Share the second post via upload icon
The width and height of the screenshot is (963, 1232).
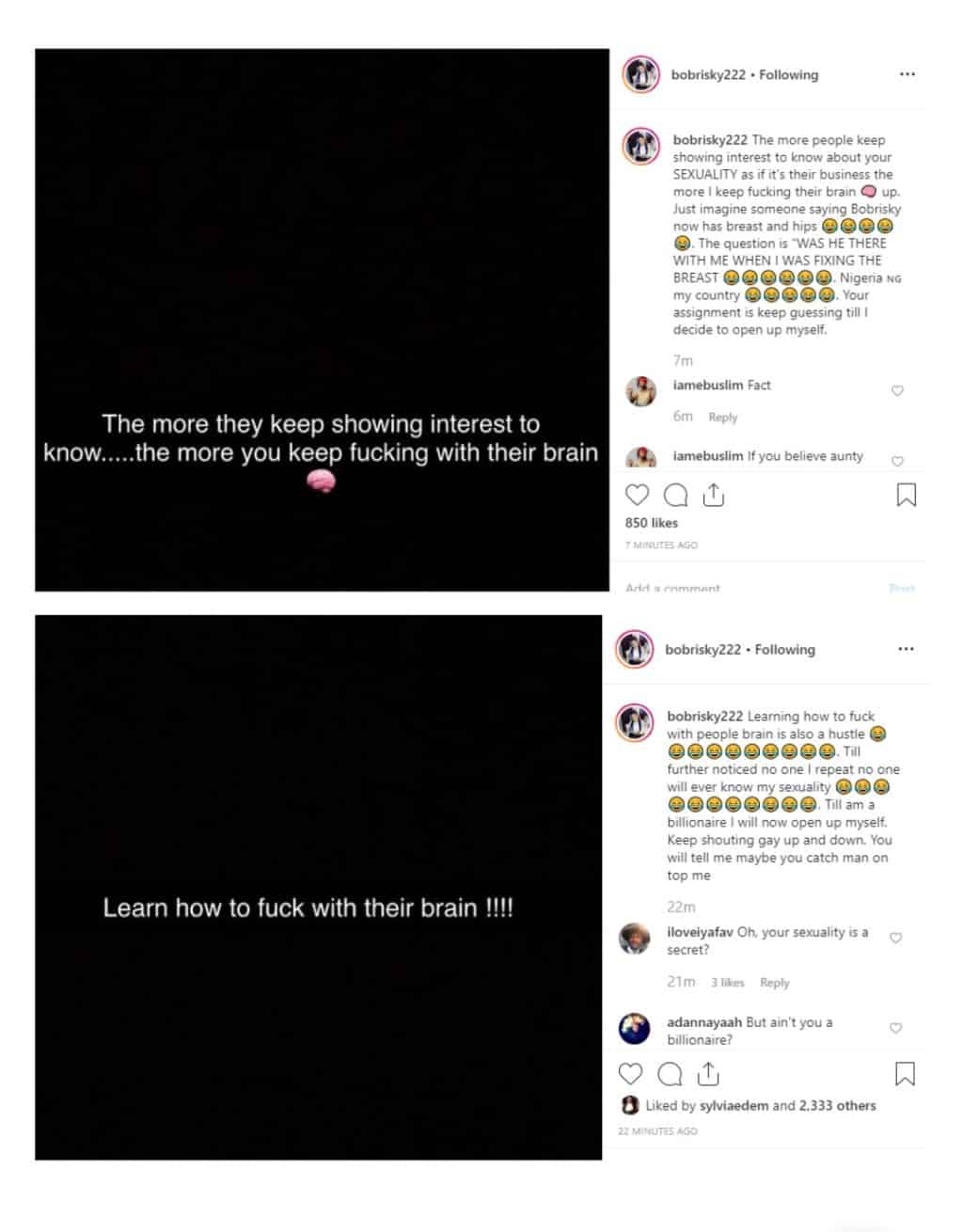708,1073
